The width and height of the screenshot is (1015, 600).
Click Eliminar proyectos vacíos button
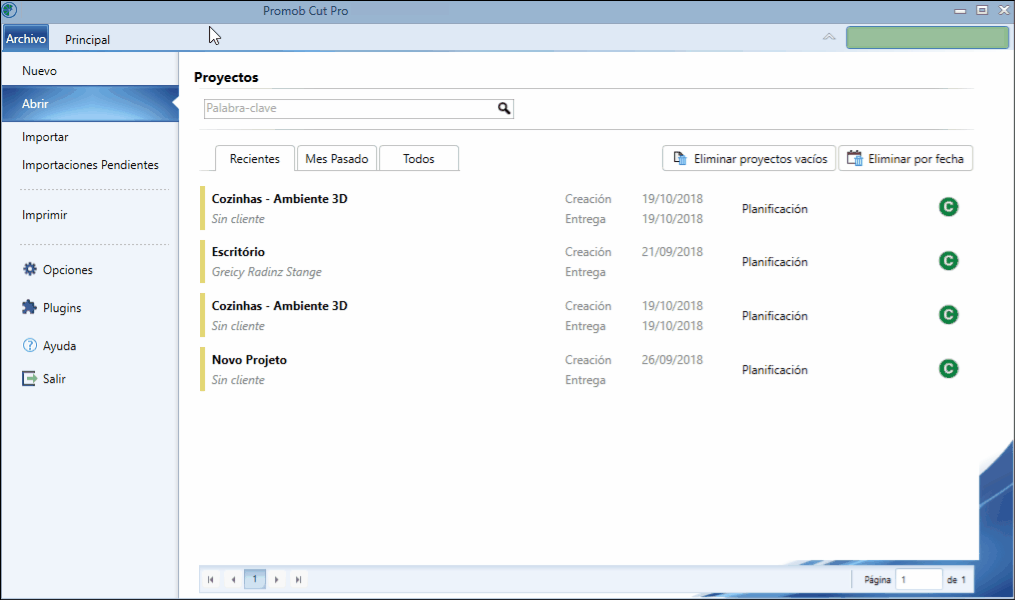coord(749,159)
